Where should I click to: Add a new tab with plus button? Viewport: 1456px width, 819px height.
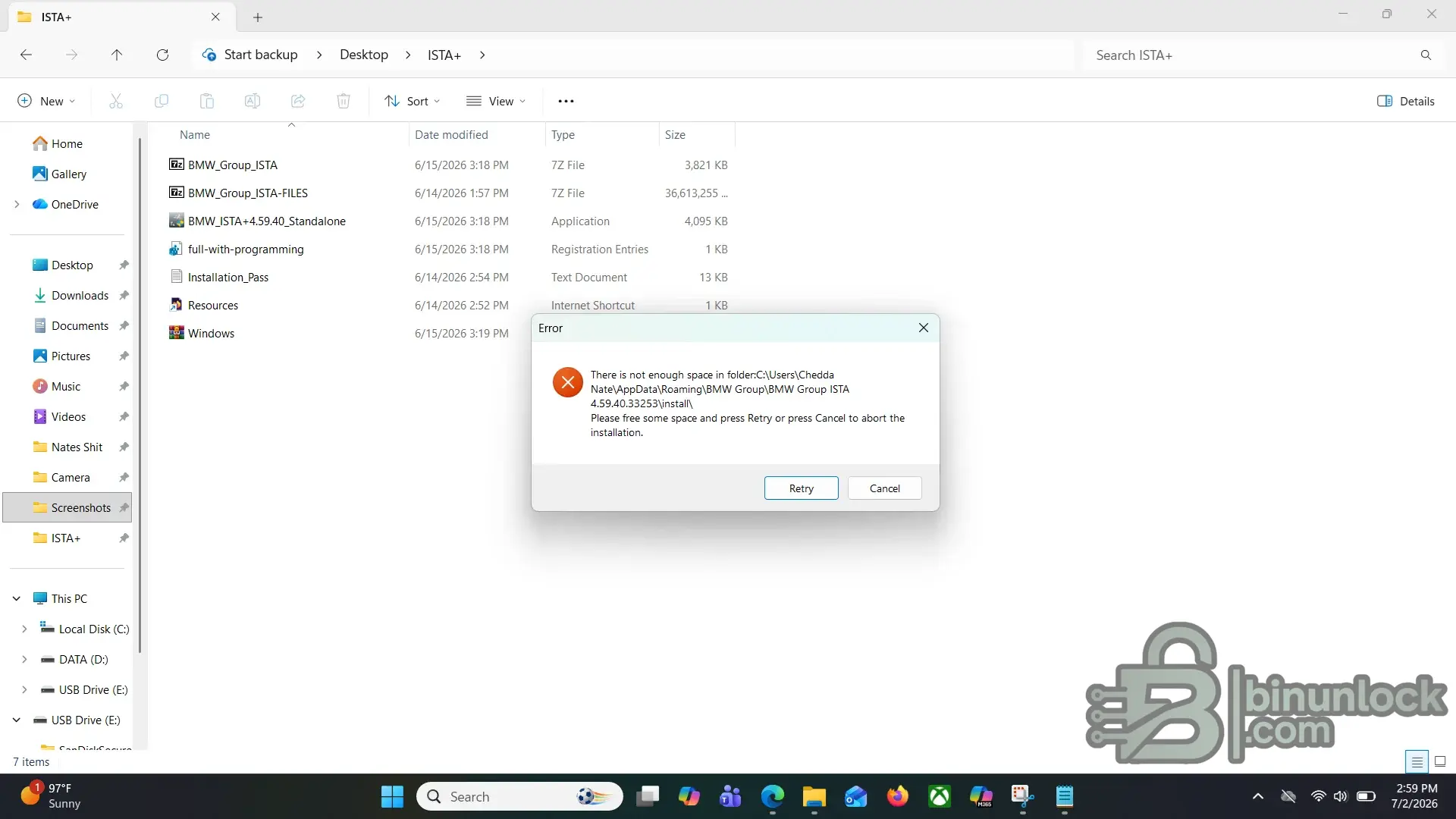coord(258,17)
